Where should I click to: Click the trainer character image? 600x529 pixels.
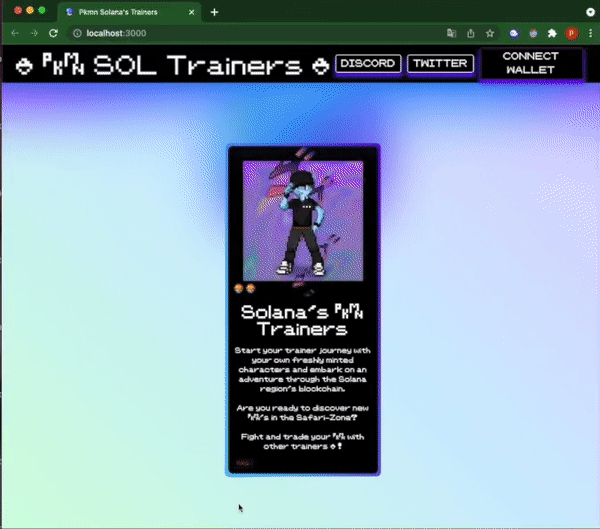303,221
